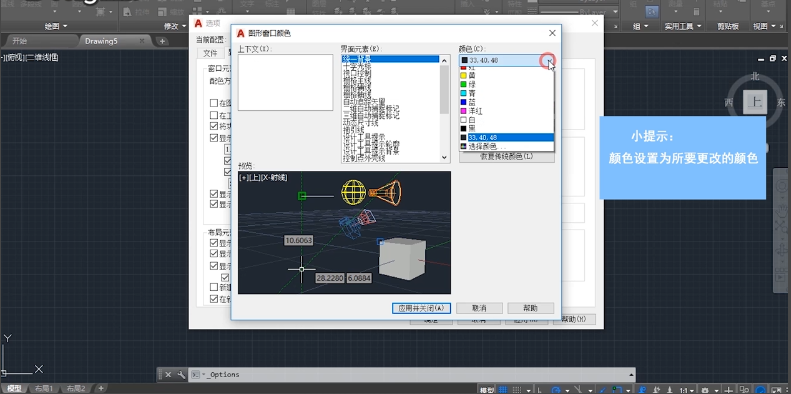Add a new layout with the plus icon
The height and width of the screenshot is (394, 791).
click(101, 388)
